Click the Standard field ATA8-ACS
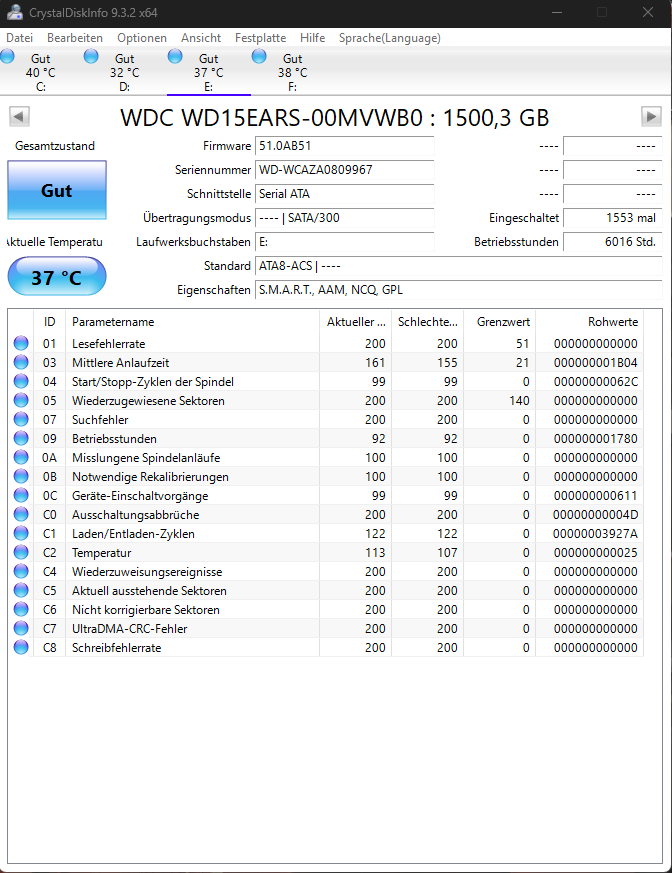 click(459, 266)
